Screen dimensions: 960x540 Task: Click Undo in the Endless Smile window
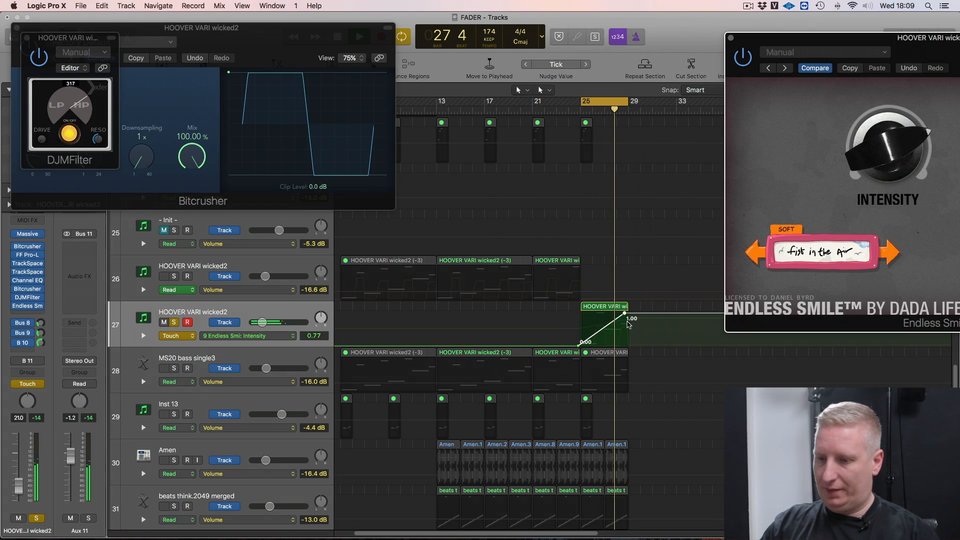tap(909, 68)
